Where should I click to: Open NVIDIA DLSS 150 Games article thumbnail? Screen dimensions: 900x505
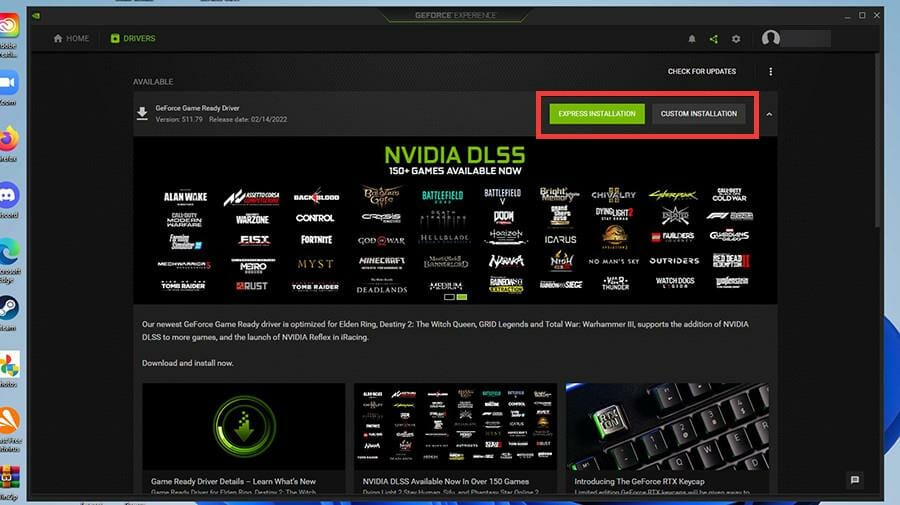click(x=455, y=426)
